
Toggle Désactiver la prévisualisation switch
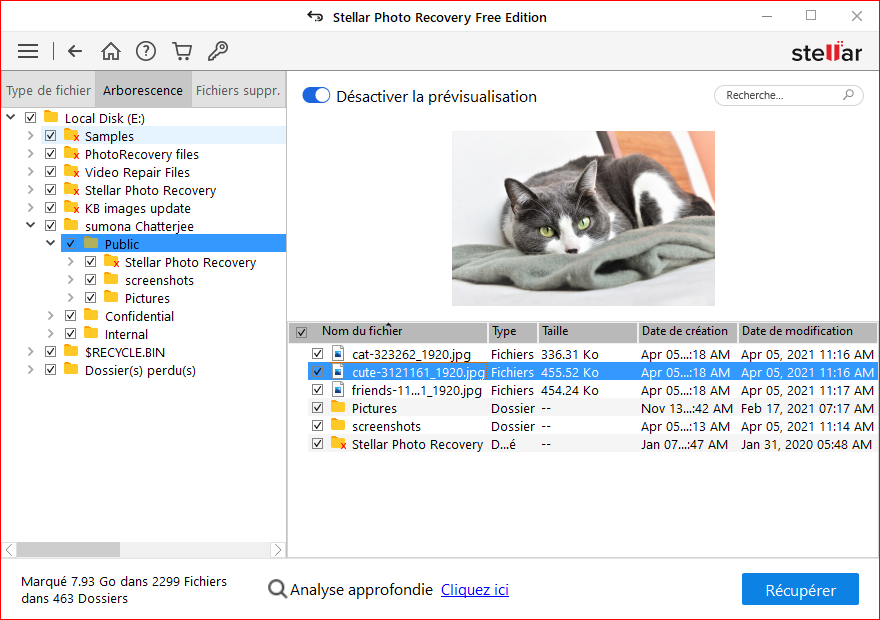[316, 95]
